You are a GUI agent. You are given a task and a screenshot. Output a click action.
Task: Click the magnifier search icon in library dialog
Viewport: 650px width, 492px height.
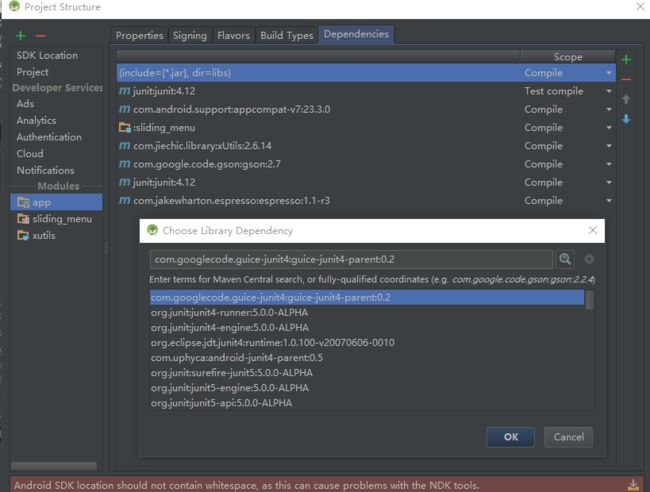tap(565, 259)
